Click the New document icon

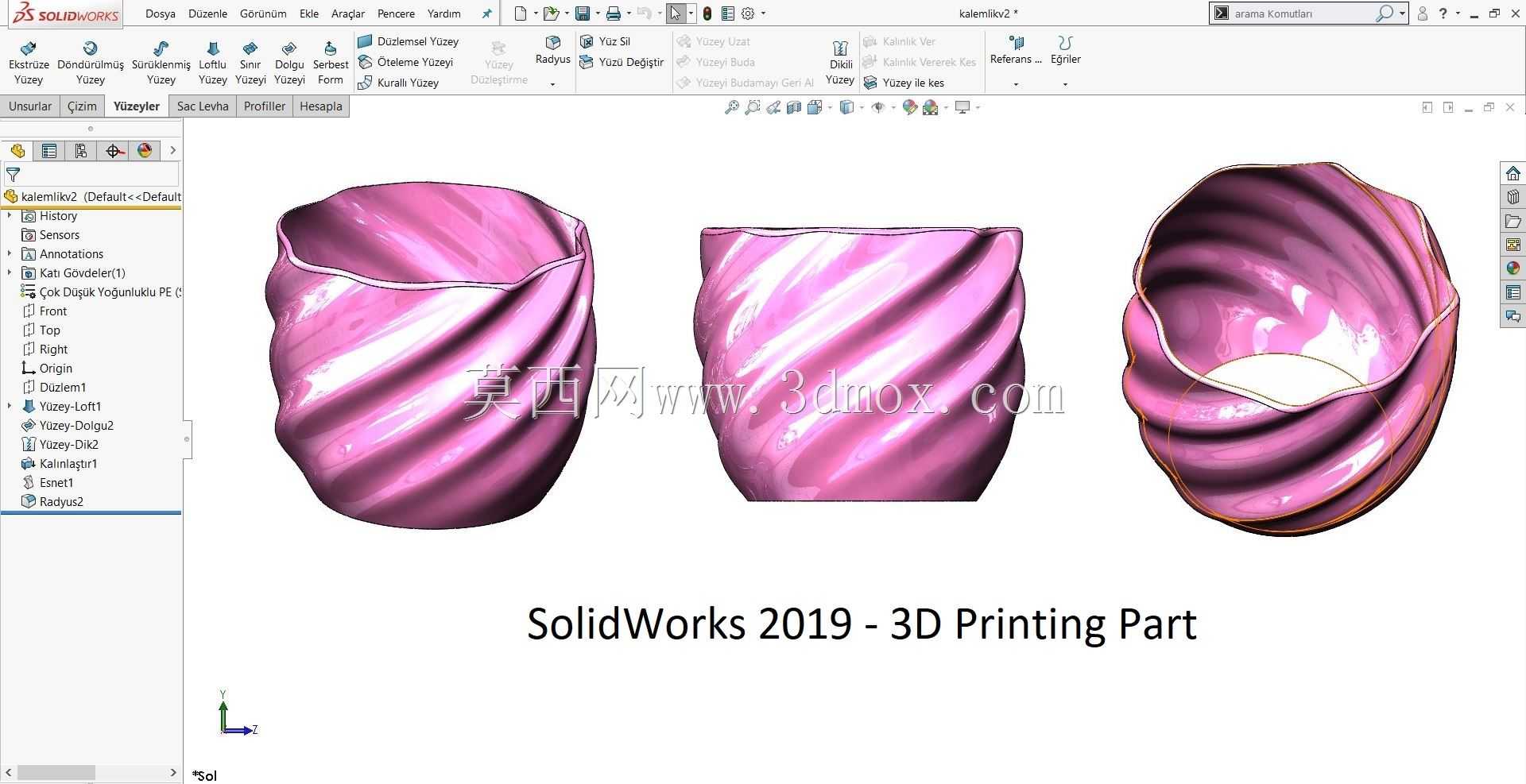coord(520,14)
